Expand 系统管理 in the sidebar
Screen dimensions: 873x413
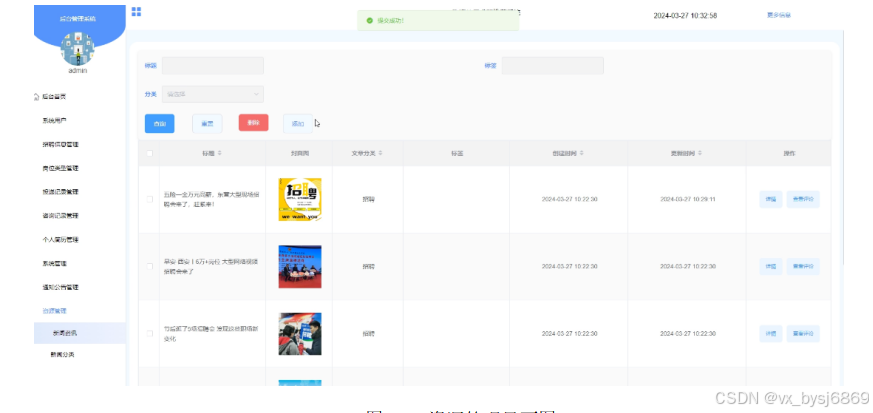click(55, 263)
